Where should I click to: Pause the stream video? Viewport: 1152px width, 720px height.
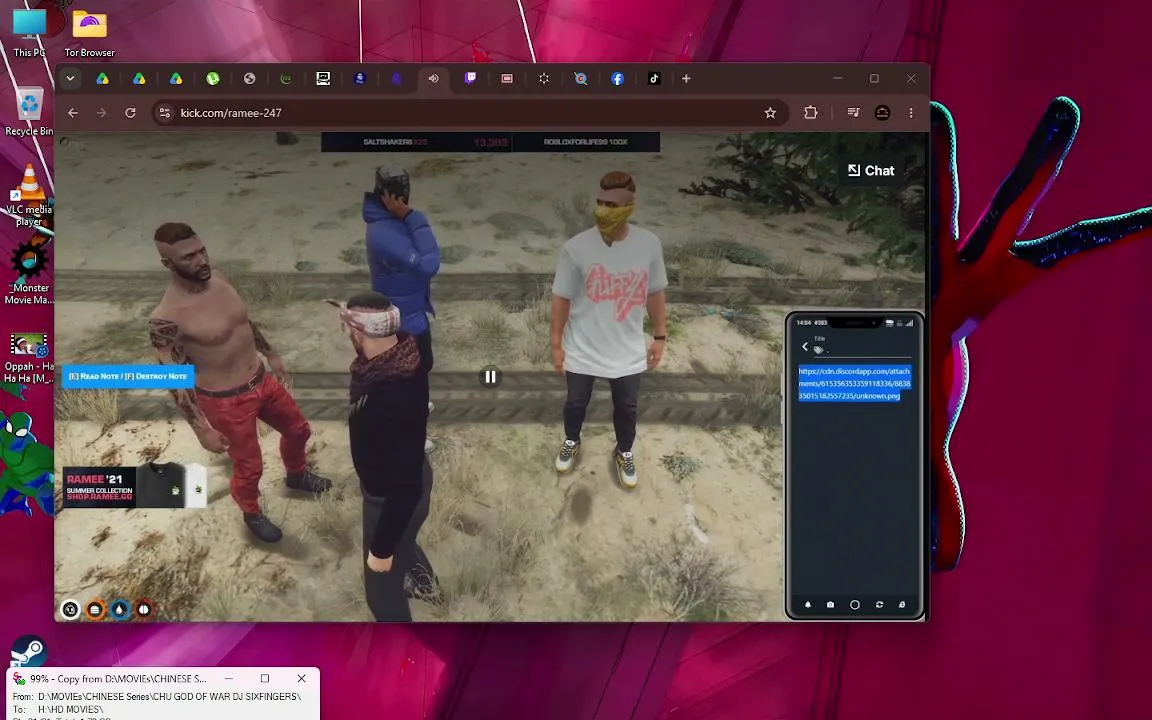(x=490, y=377)
